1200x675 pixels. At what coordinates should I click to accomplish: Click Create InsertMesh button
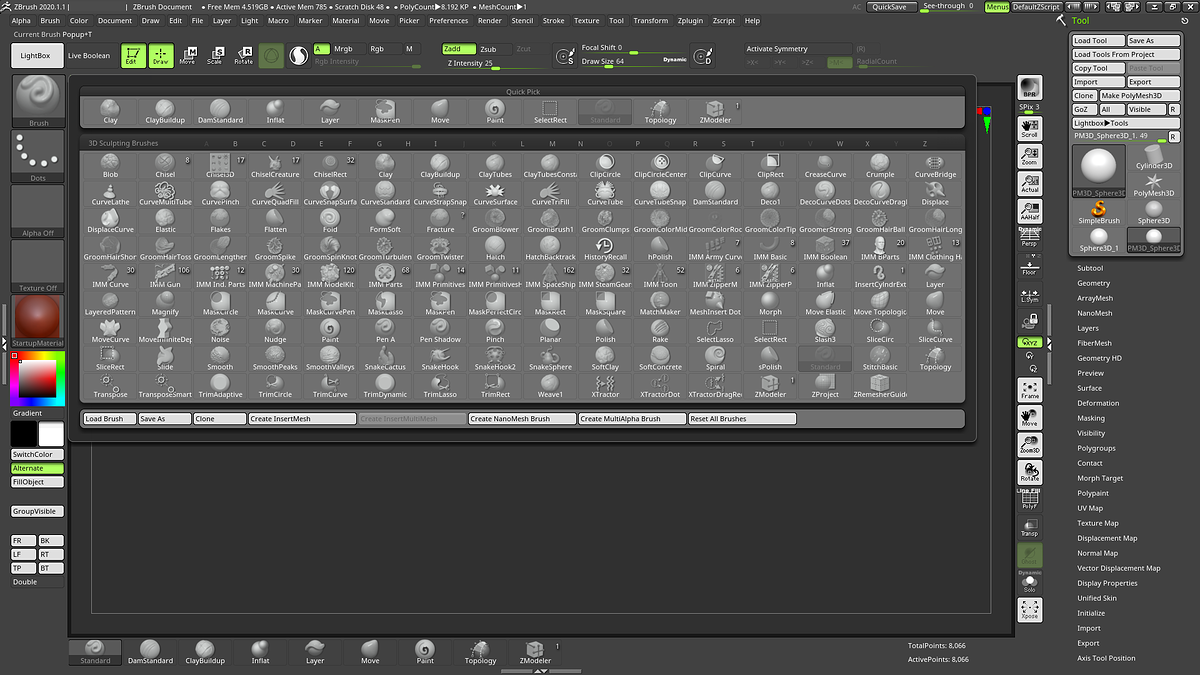pyautogui.click(x=302, y=419)
